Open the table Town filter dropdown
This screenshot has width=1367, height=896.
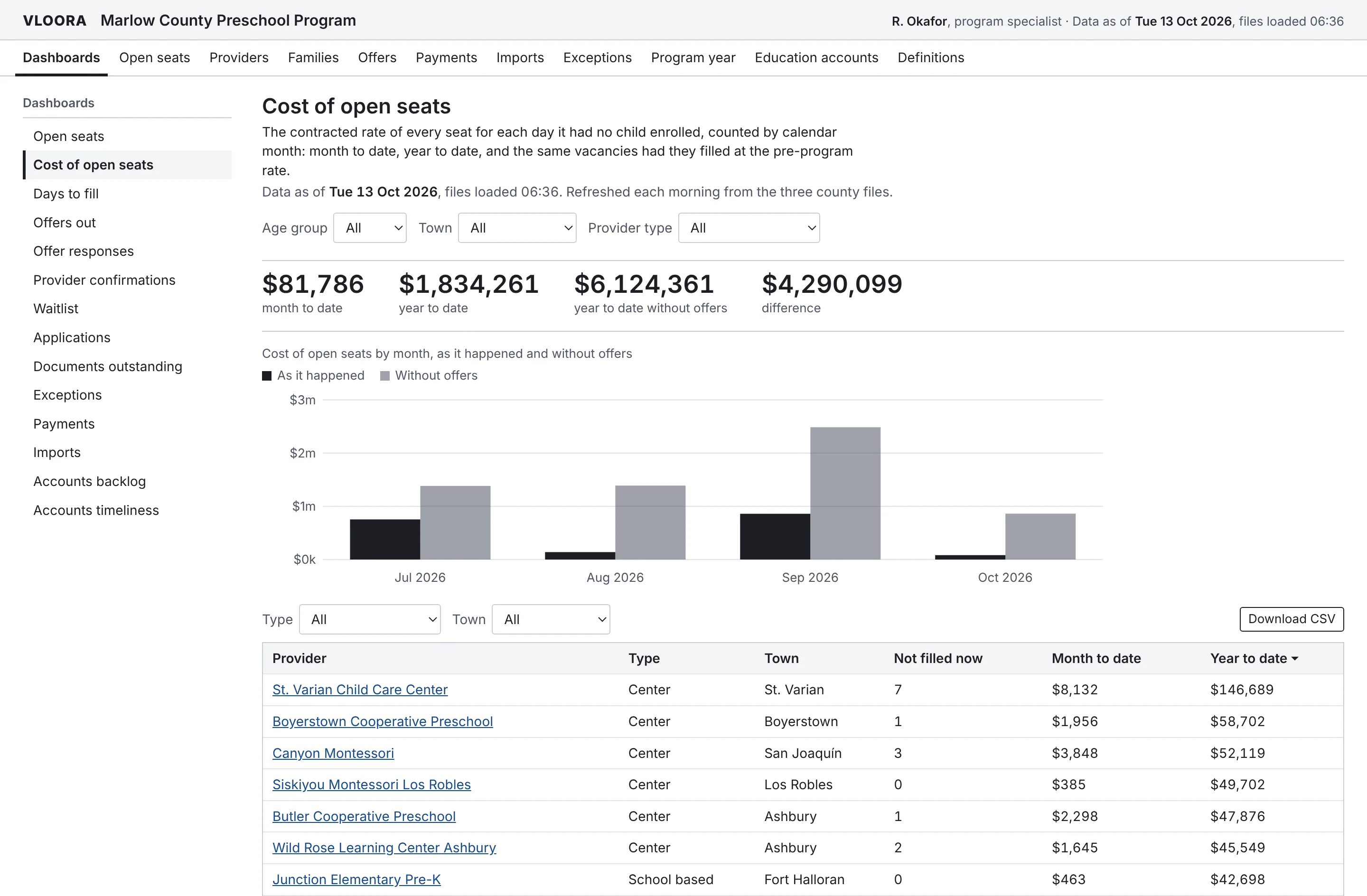click(x=551, y=619)
